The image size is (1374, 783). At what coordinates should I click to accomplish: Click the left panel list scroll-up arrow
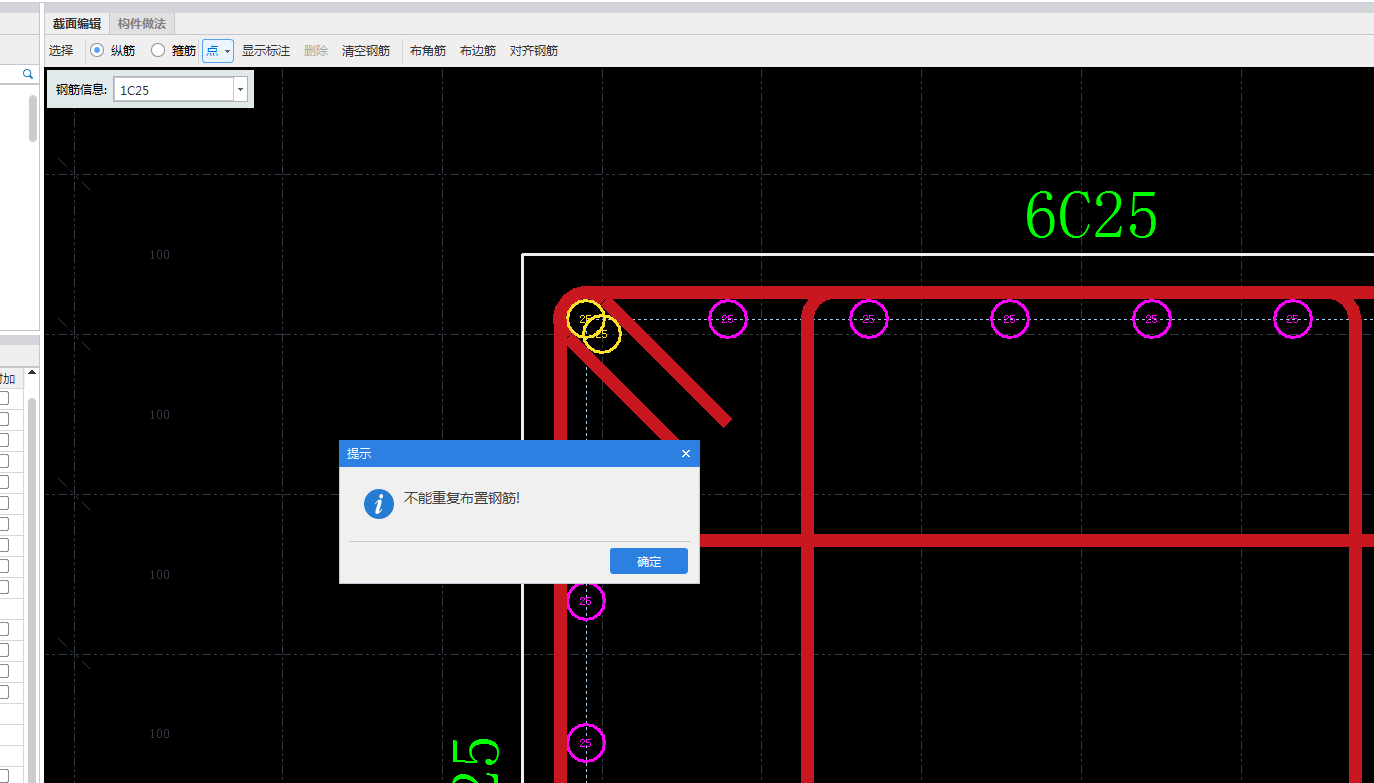(32, 373)
